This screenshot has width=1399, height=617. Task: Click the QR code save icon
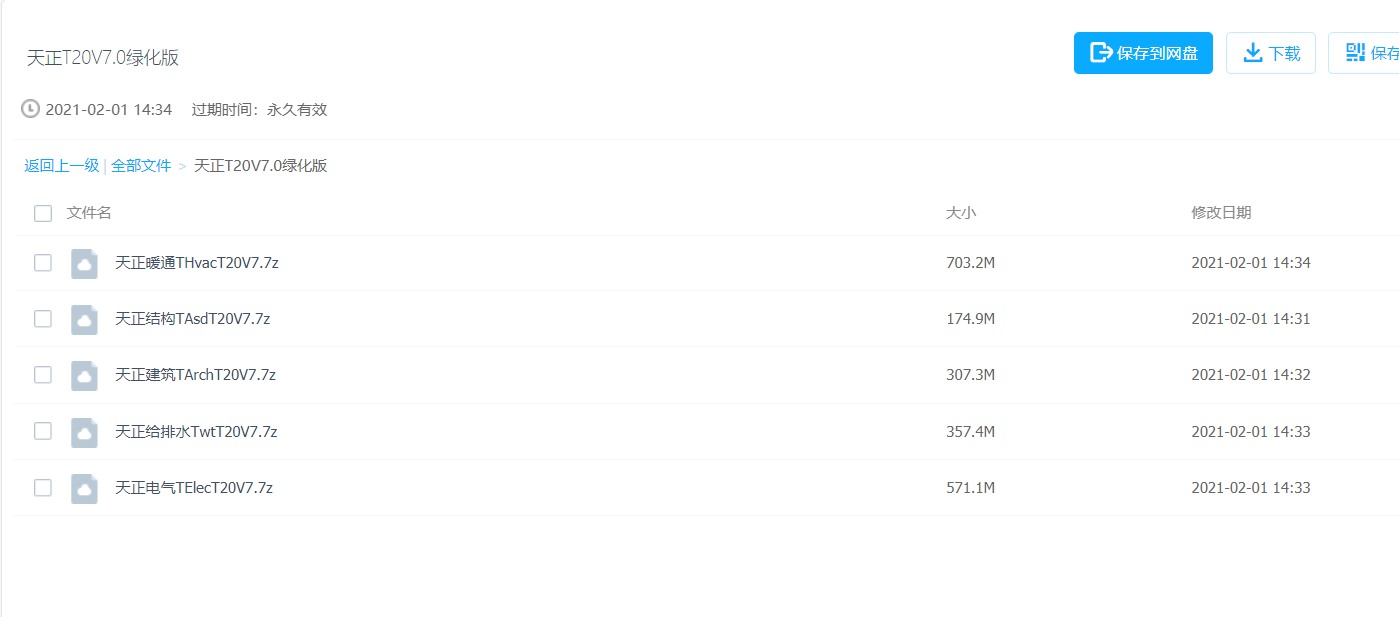click(1355, 53)
